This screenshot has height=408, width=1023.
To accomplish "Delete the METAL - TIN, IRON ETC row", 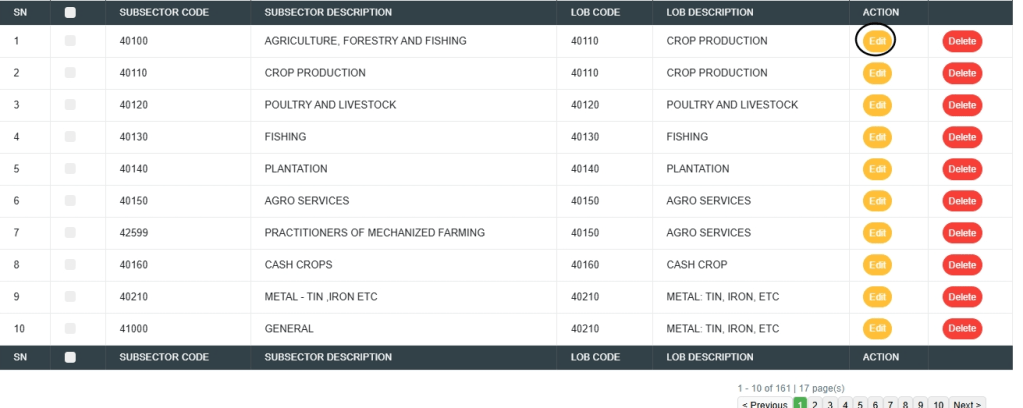I will (961, 297).
